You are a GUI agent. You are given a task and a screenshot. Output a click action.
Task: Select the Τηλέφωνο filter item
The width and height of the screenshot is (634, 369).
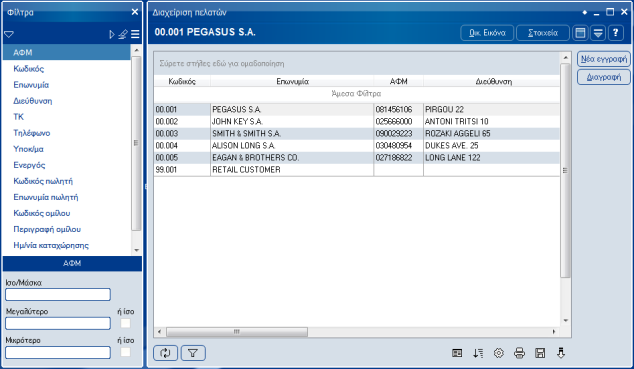(32, 133)
